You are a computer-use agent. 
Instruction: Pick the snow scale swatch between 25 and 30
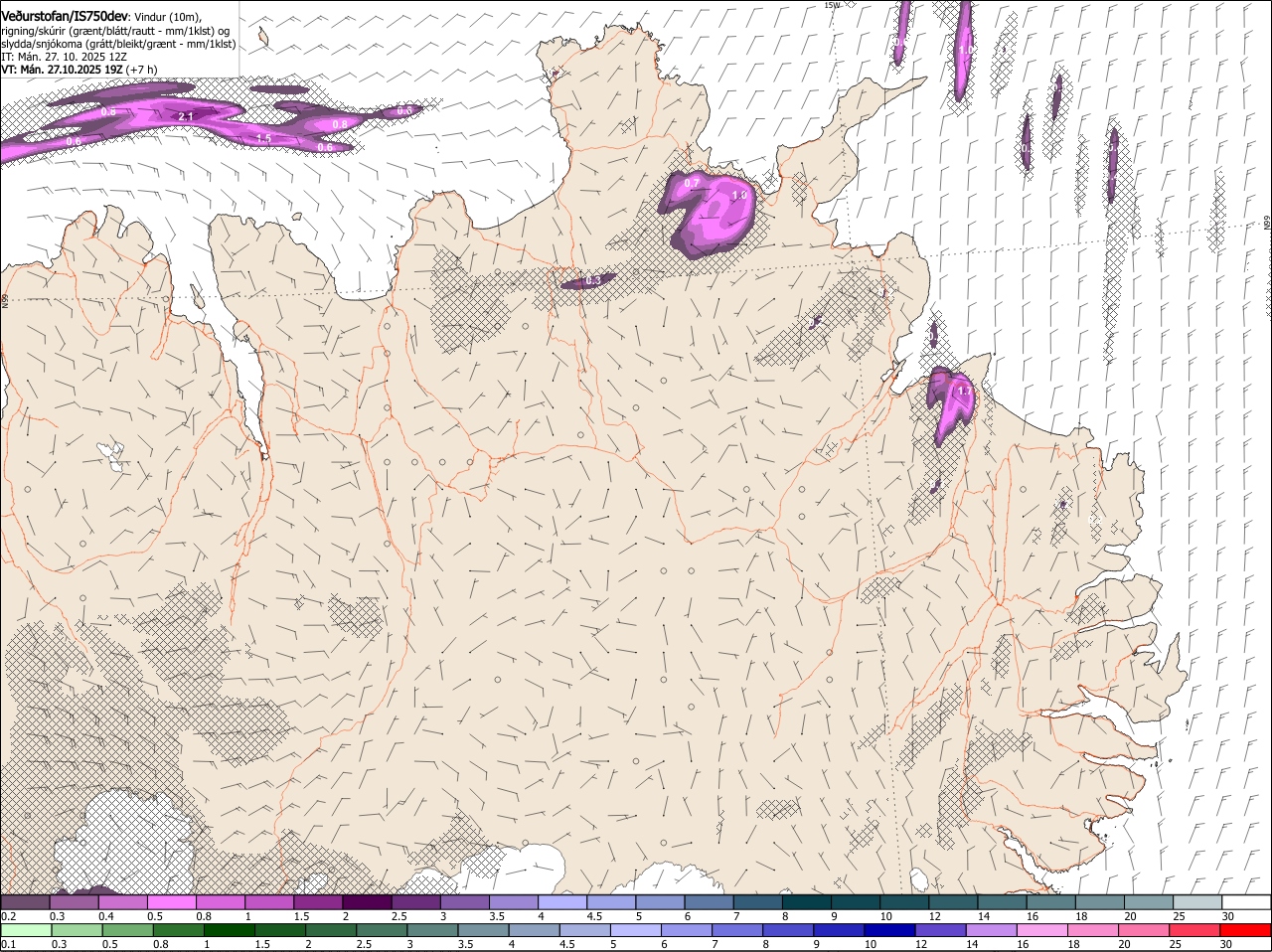point(1197,902)
